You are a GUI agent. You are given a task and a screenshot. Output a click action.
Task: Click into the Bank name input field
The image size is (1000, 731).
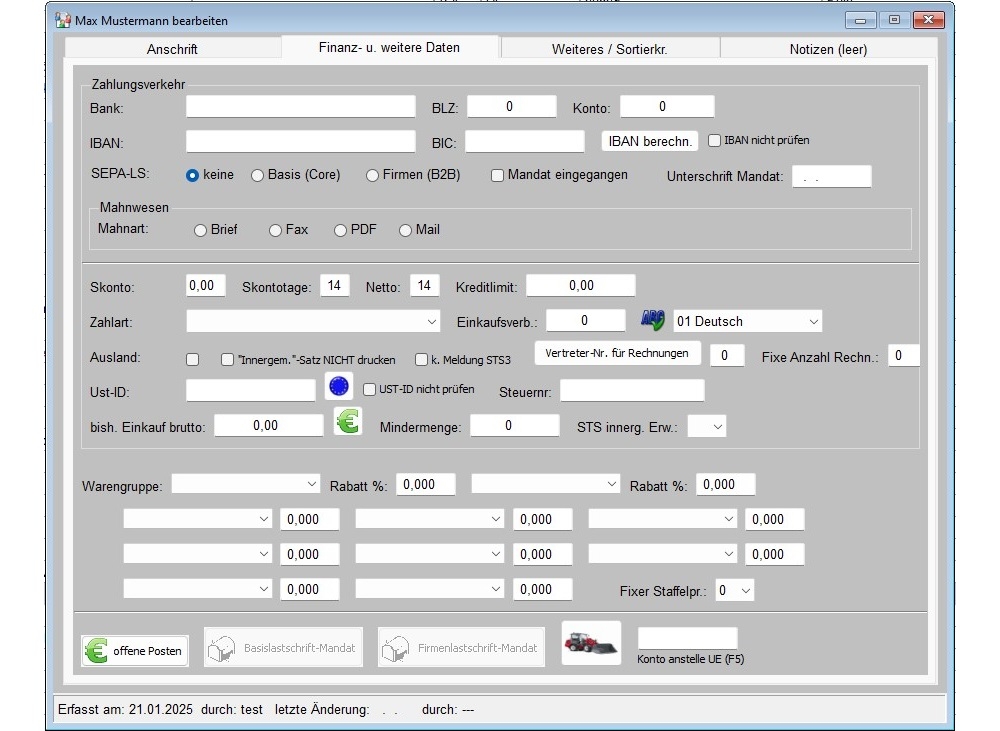coord(300,107)
